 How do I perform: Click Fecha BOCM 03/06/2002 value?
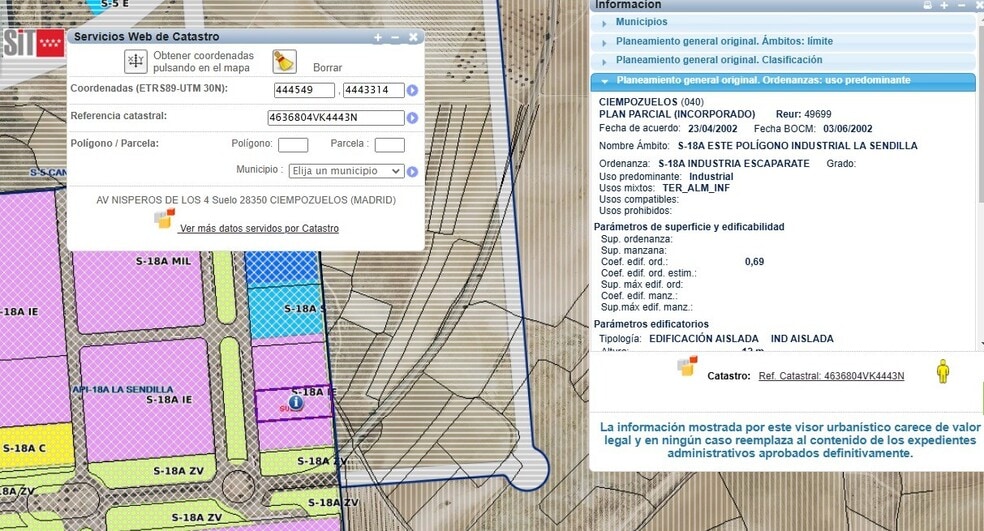click(847, 129)
